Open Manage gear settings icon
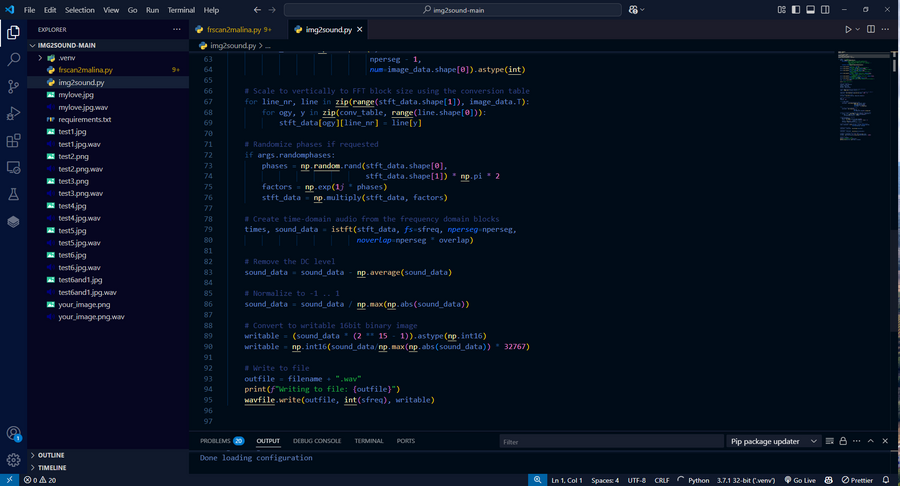The width and height of the screenshot is (900, 486). tap(14, 460)
